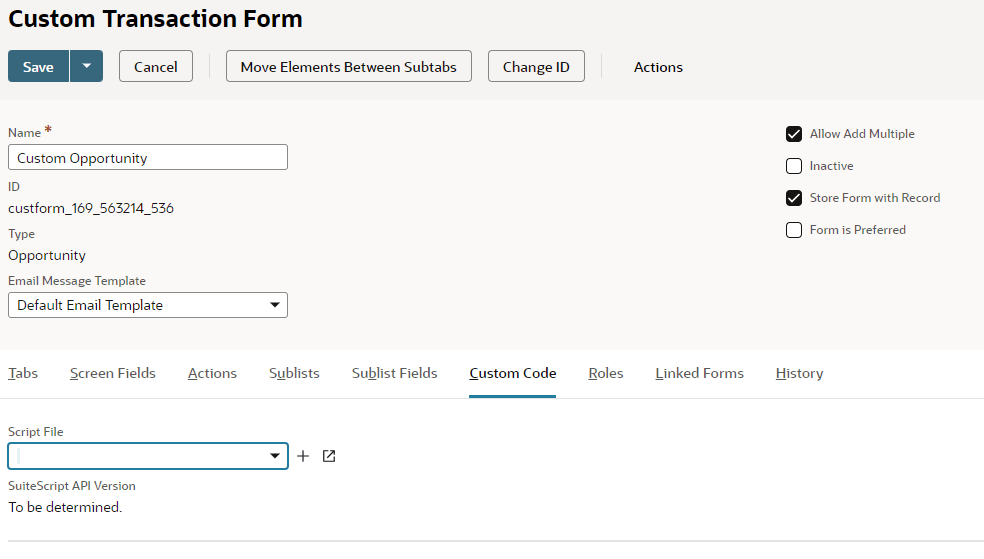Image resolution: width=984 pixels, height=559 pixels.
Task: Switch to the Tabs subtab
Action: coord(23,373)
